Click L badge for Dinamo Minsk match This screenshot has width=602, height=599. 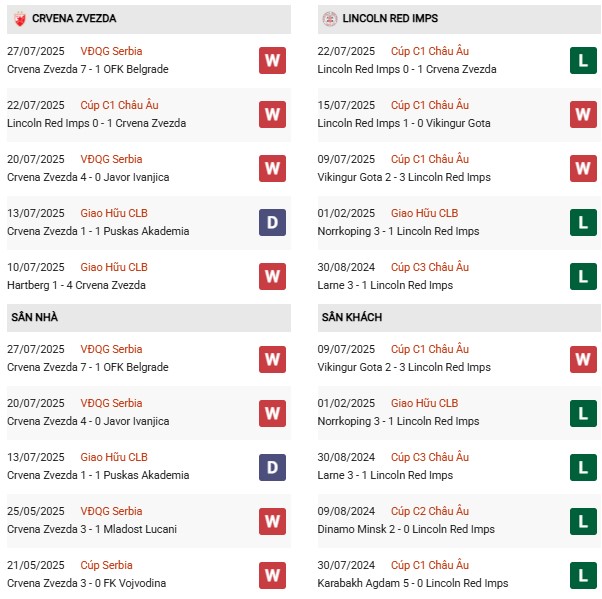coord(583,520)
